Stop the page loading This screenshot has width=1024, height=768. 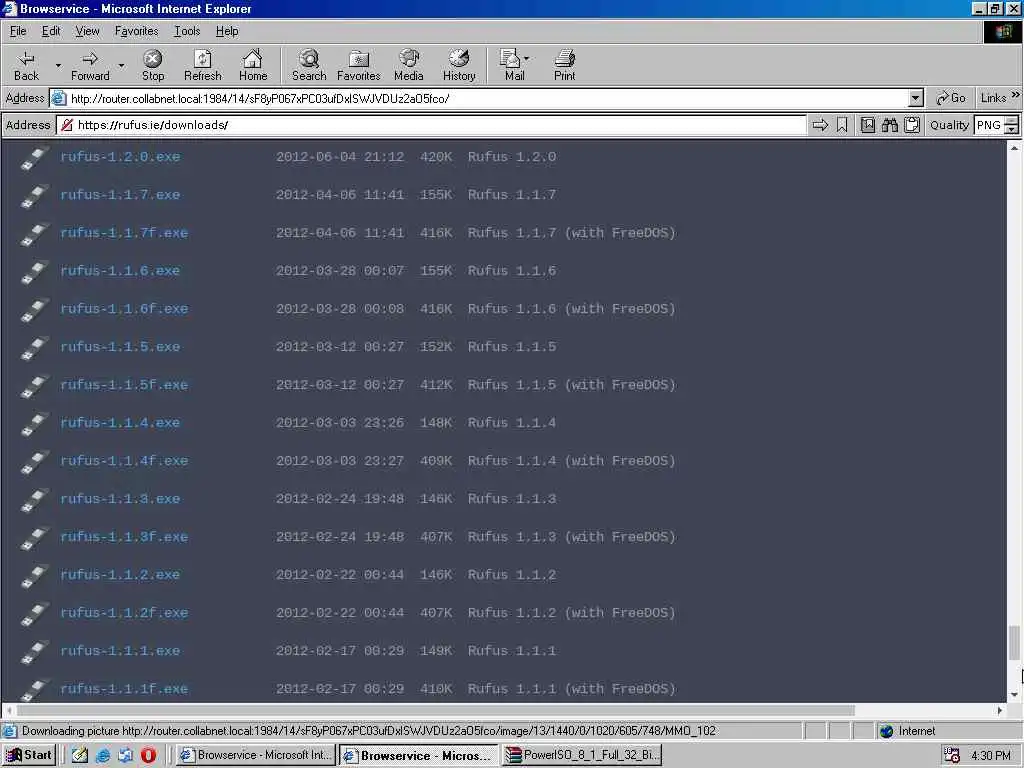153,66
